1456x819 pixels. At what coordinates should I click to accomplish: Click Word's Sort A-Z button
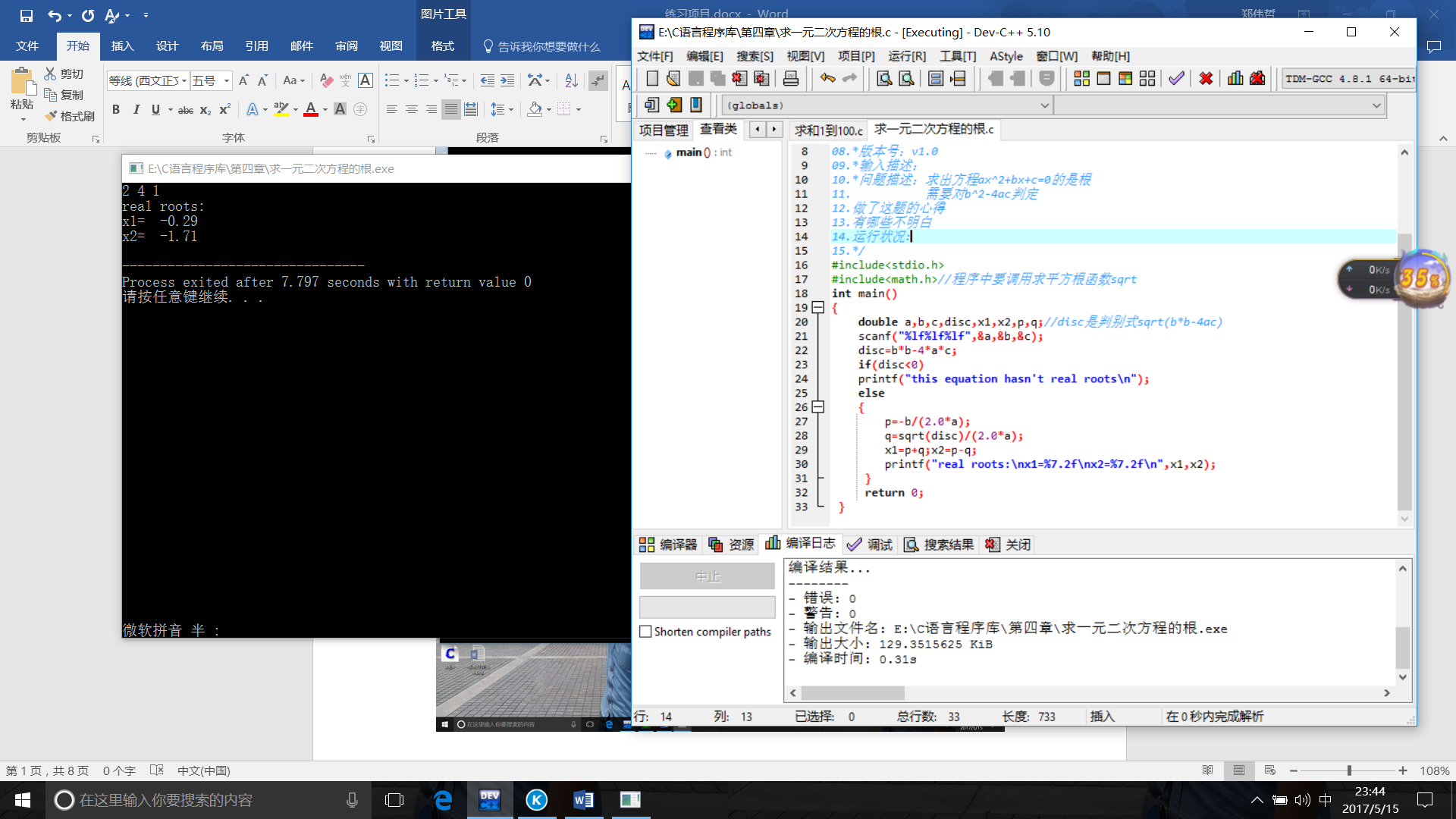(571, 80)
